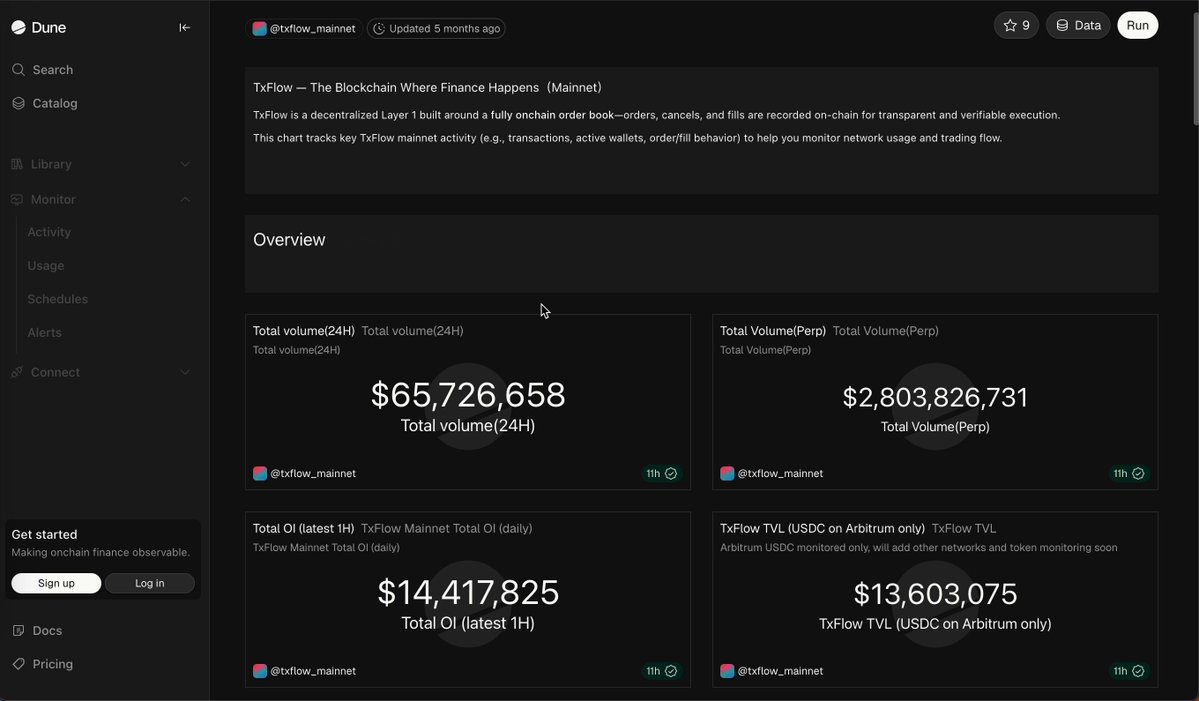Click the $14,417,825 total OI value
The image size is (1199, 701).
468,592
